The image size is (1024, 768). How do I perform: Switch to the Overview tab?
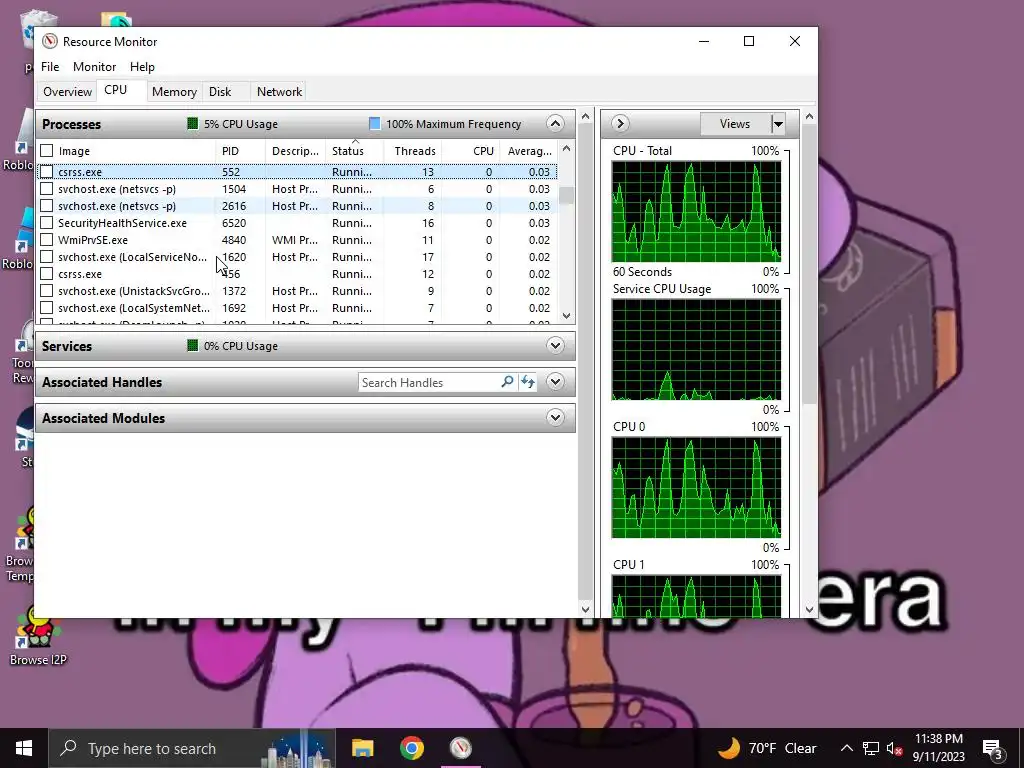[x=67, y=91]
